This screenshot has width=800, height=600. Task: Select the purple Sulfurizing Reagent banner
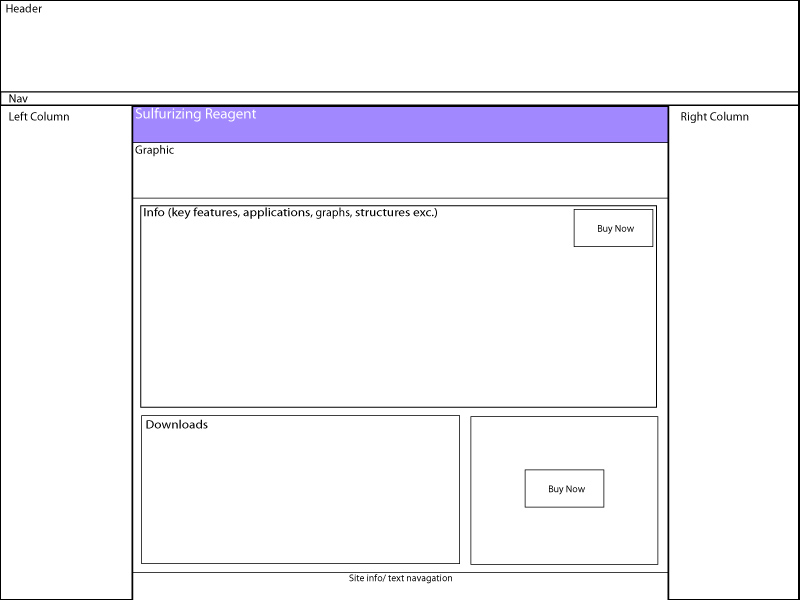point(400,124)
